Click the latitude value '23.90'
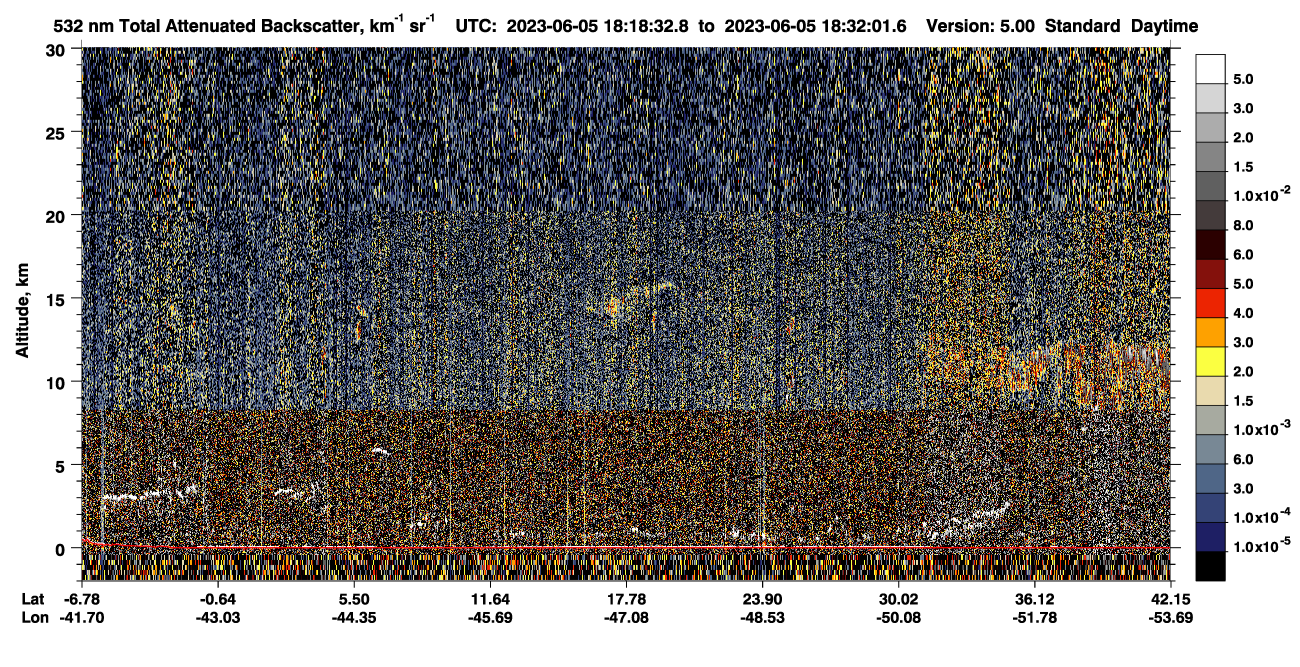This screenshot has width=1300, height=667. tap(762, 599)
